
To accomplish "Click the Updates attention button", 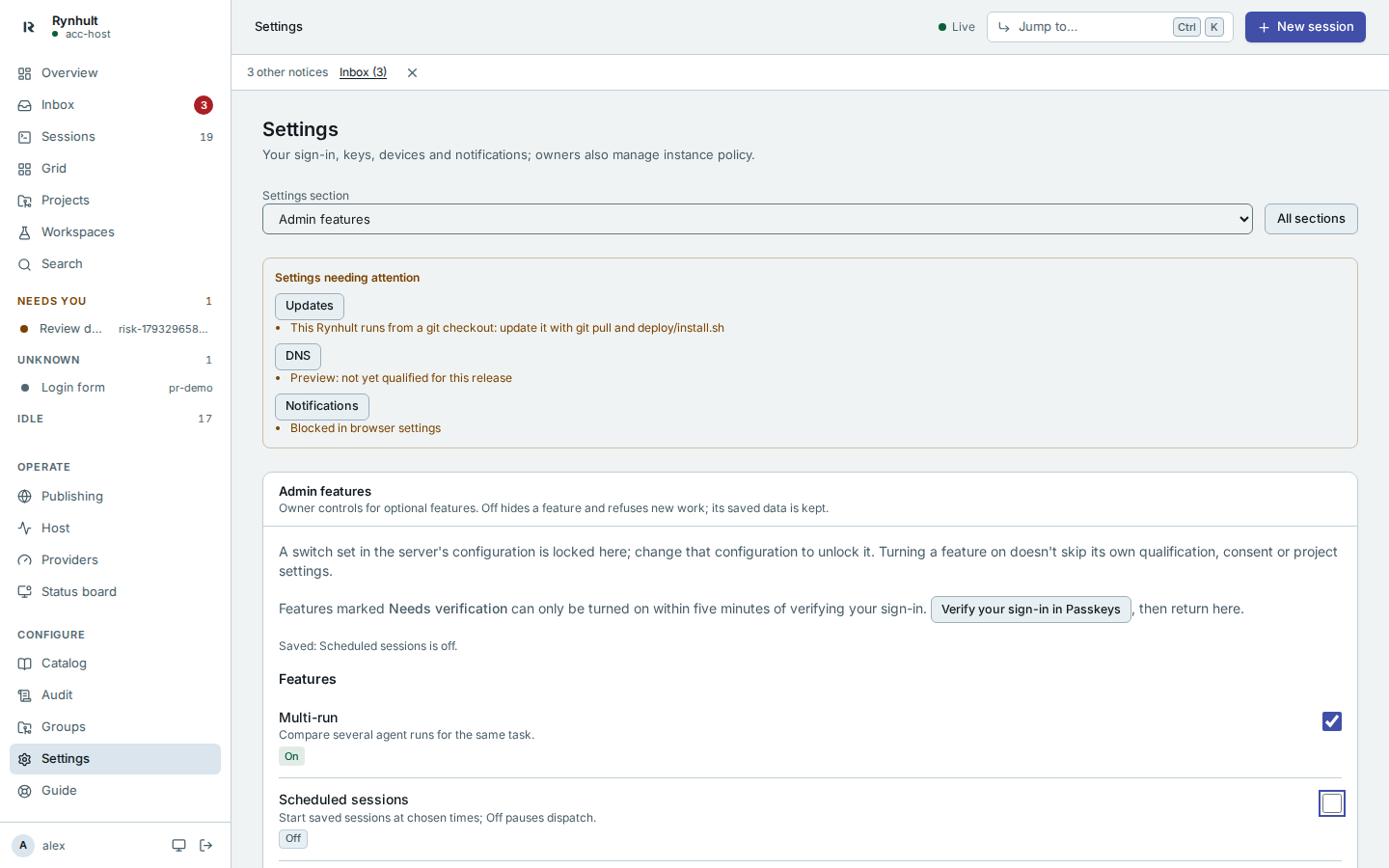I will 310,307.
